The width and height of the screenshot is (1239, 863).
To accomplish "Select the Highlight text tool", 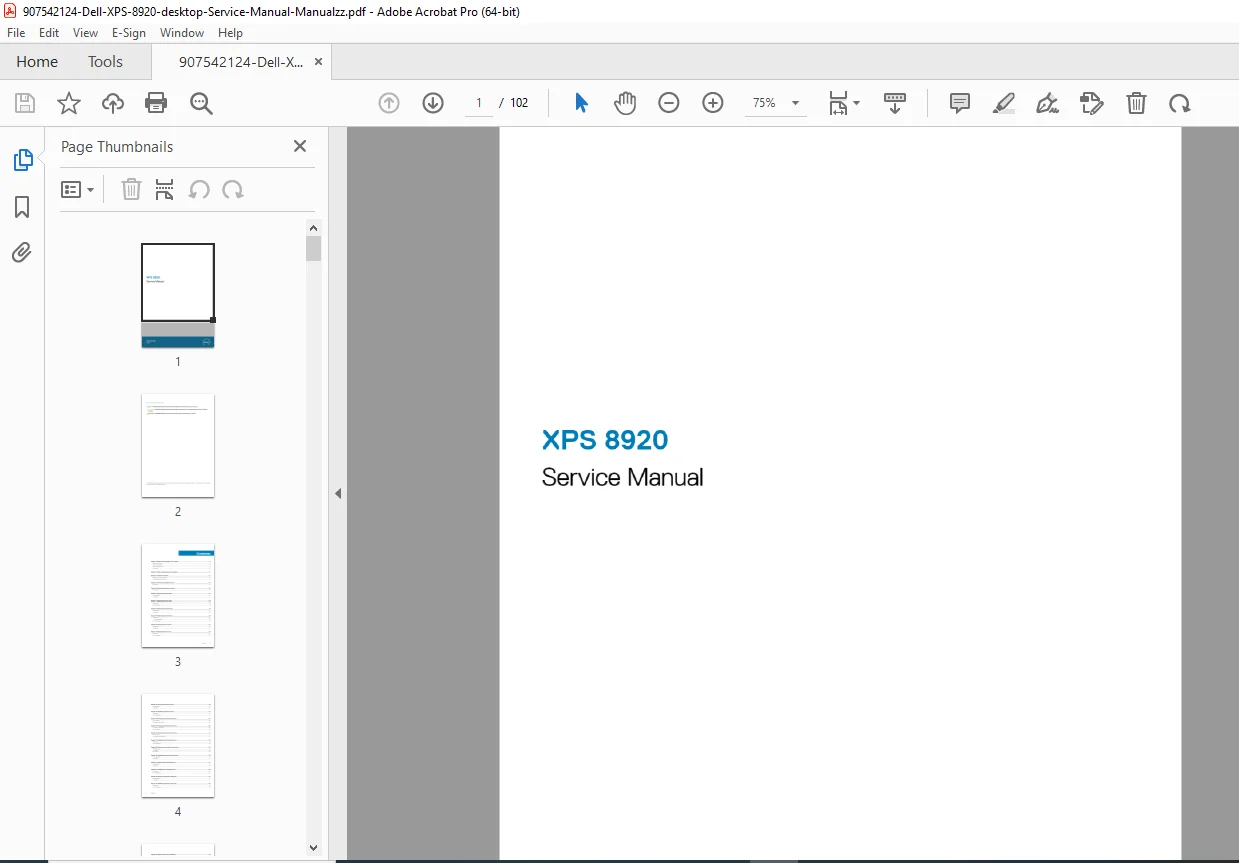I will click(x=1004, y=103).
